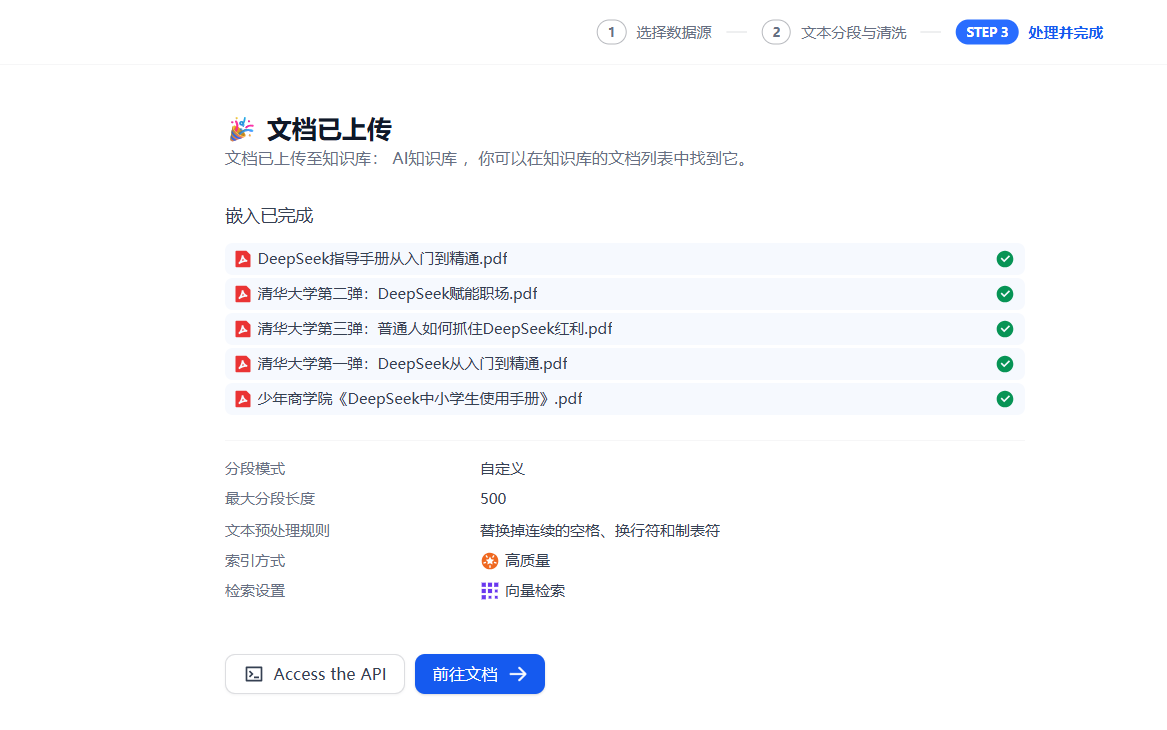Click the STEP 3 badge

coord(987,32)
